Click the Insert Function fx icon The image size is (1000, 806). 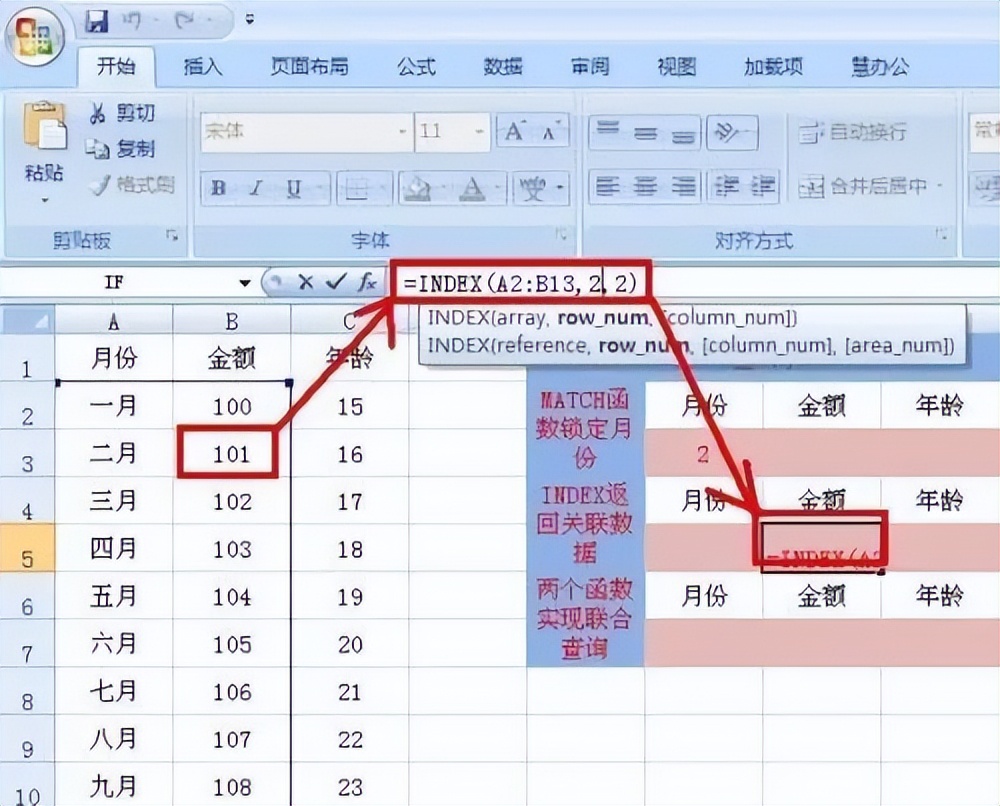pyautogui.click(x=366, y=282)
